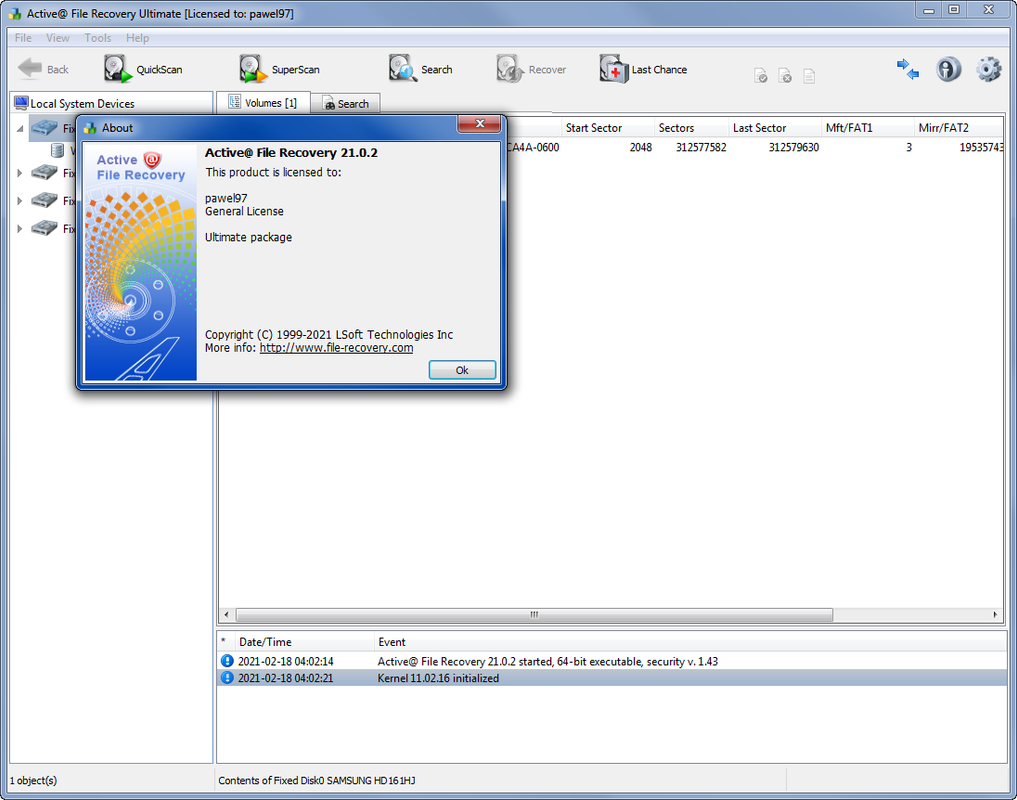Click the Date/Time log column header
Image resolution: width=1017 pixels, height=800 pixels.
[304, 642]
